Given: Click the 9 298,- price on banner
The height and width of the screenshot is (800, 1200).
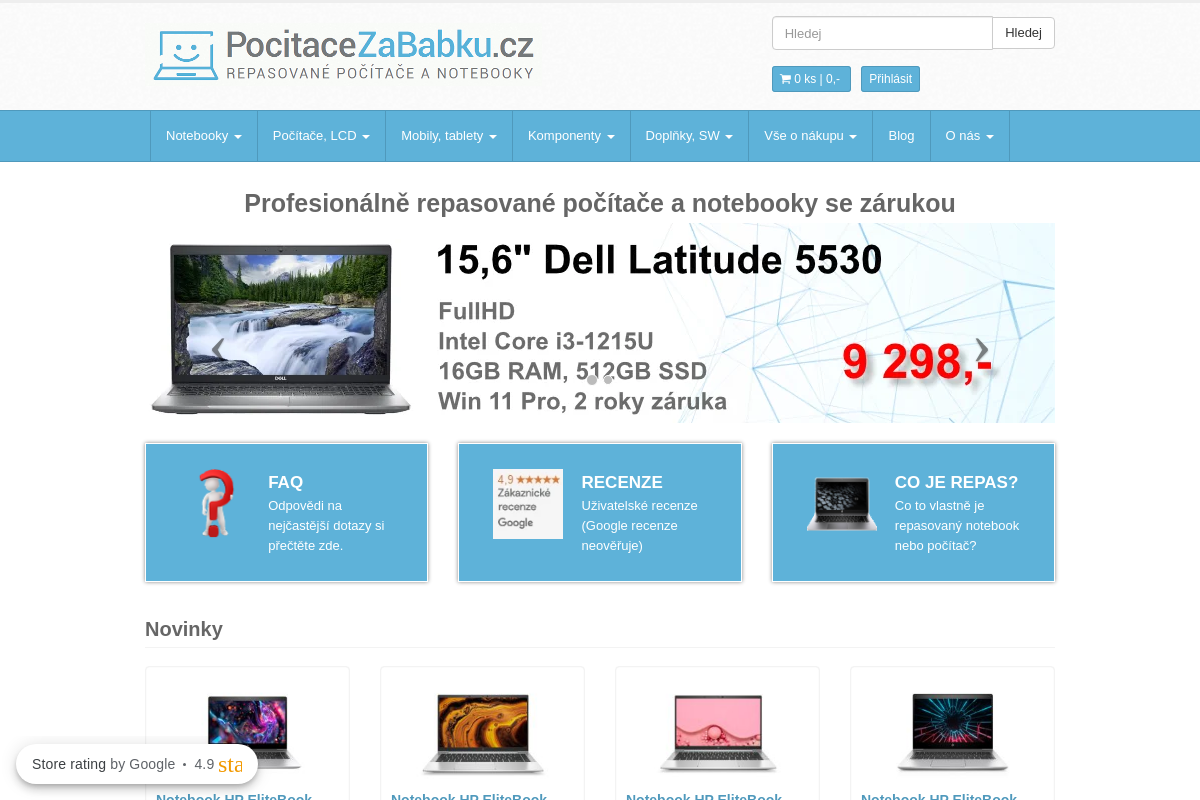Looking at the screenshot, I should click(917, 362).
